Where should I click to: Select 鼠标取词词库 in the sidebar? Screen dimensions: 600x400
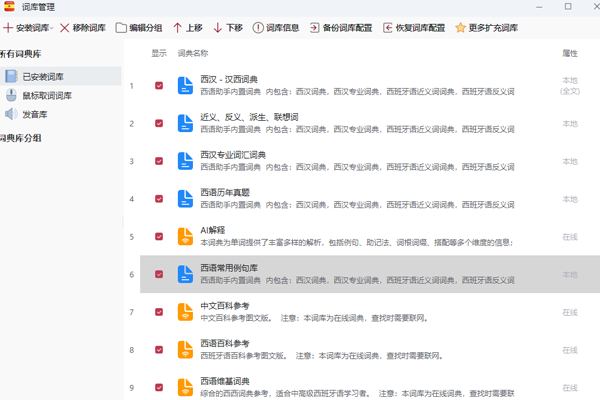tap(47, 96)
